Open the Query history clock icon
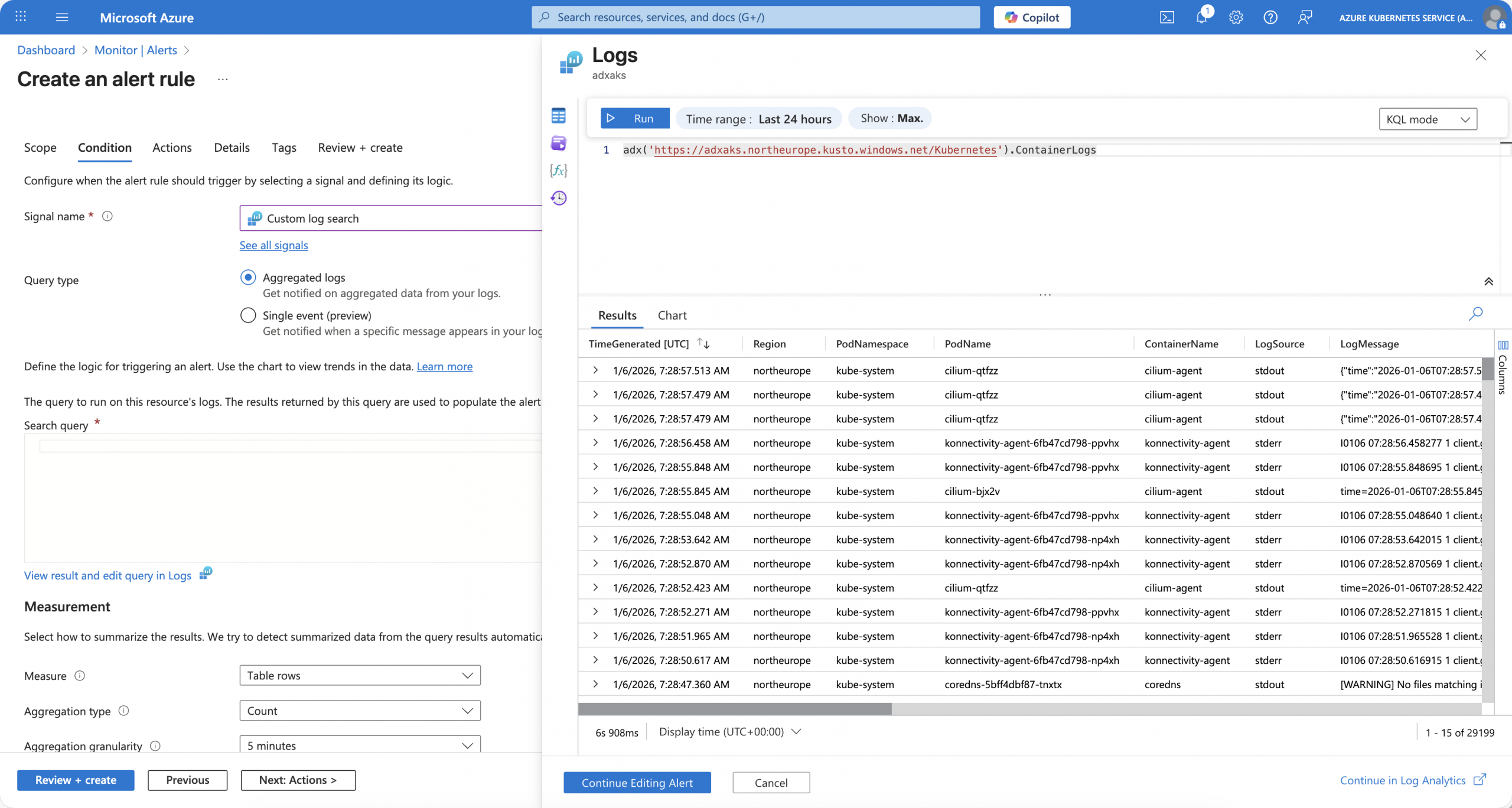The height and width of the screenshot is (808, 1512). click(x=558, y=198)
